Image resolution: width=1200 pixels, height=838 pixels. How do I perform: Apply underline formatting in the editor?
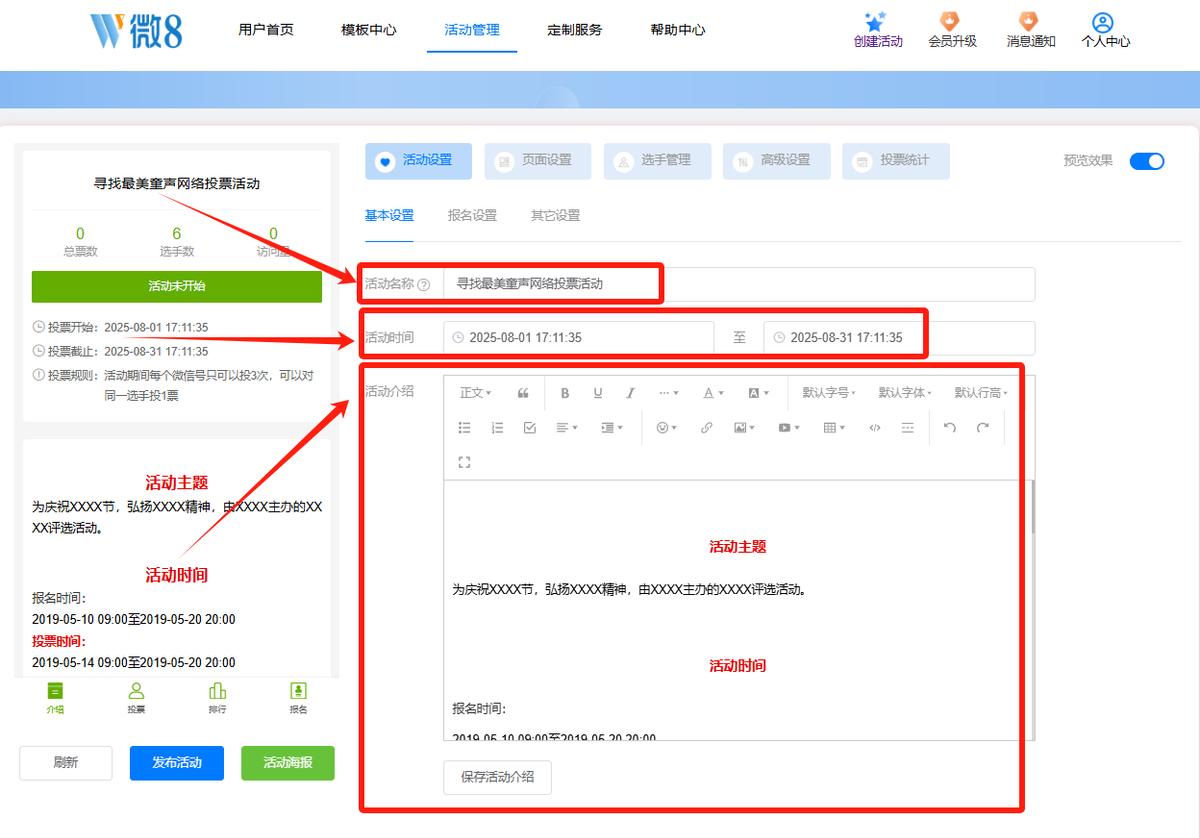[598, 393]
